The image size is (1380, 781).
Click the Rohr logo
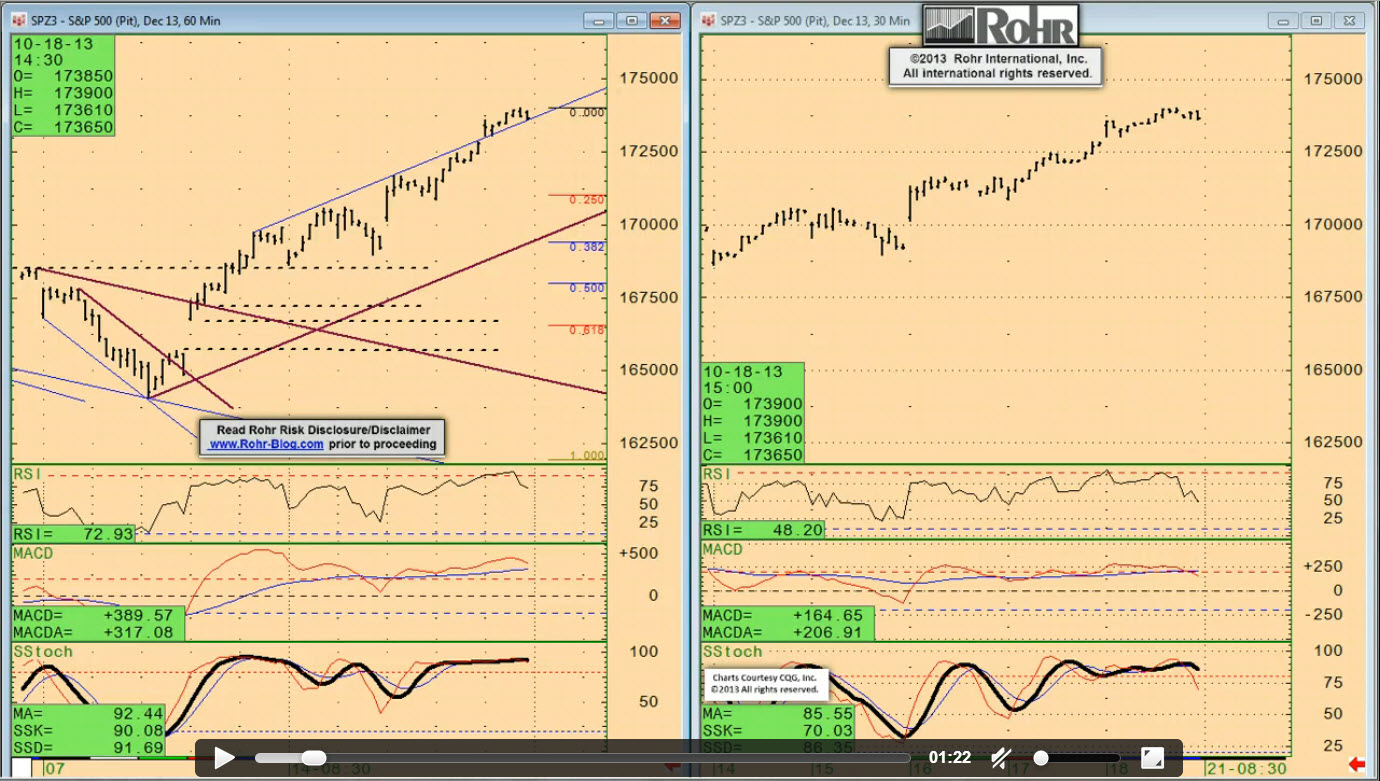[999, 25]
